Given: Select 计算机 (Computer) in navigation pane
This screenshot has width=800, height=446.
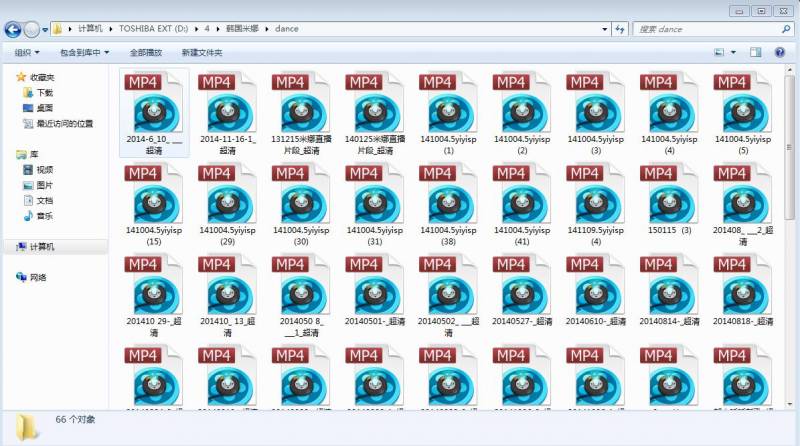Looking at the screenshot, I should (x=42, y=246).
